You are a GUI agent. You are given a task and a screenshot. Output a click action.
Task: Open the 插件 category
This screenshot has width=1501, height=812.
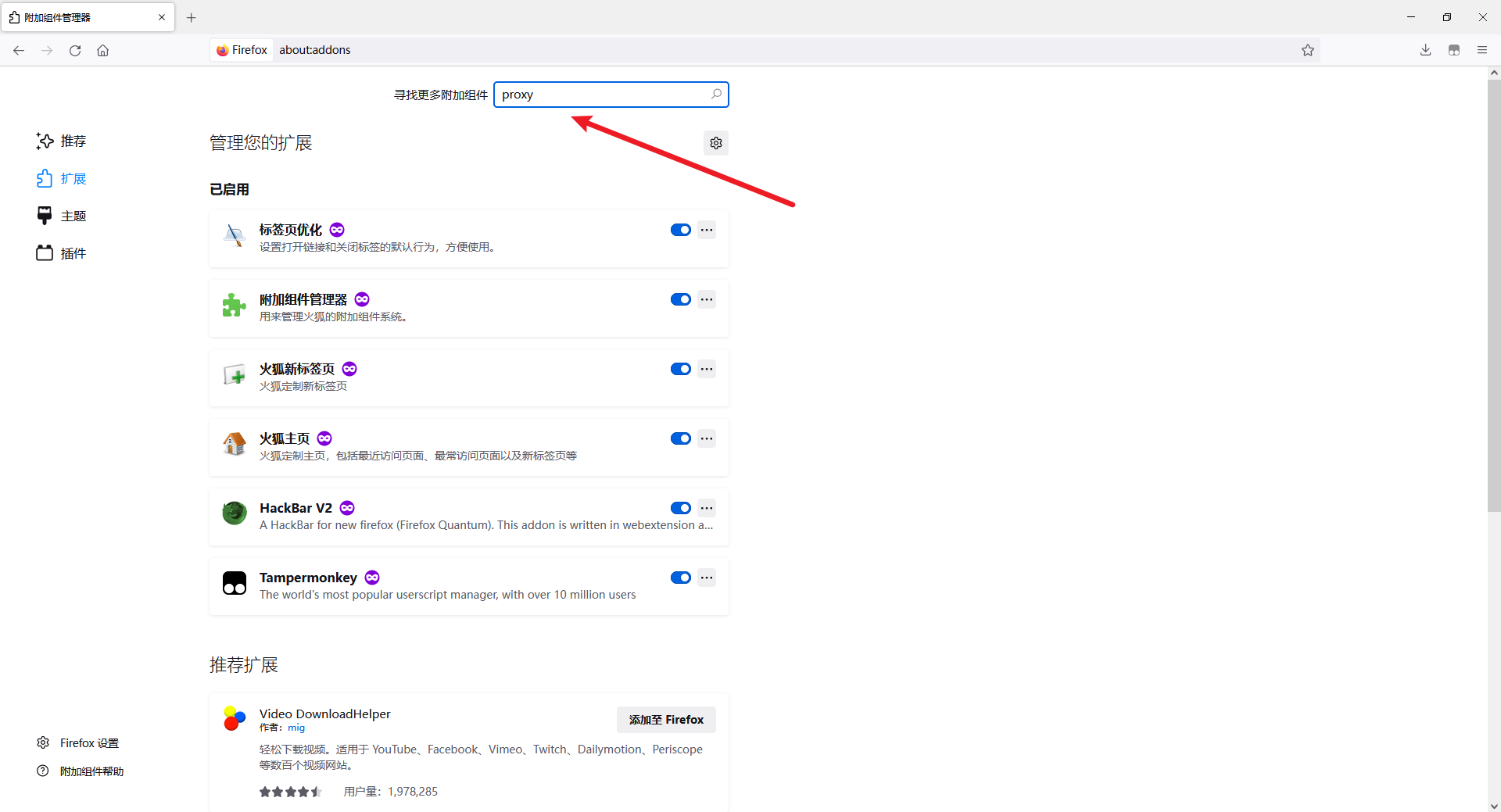coord(62,253)
